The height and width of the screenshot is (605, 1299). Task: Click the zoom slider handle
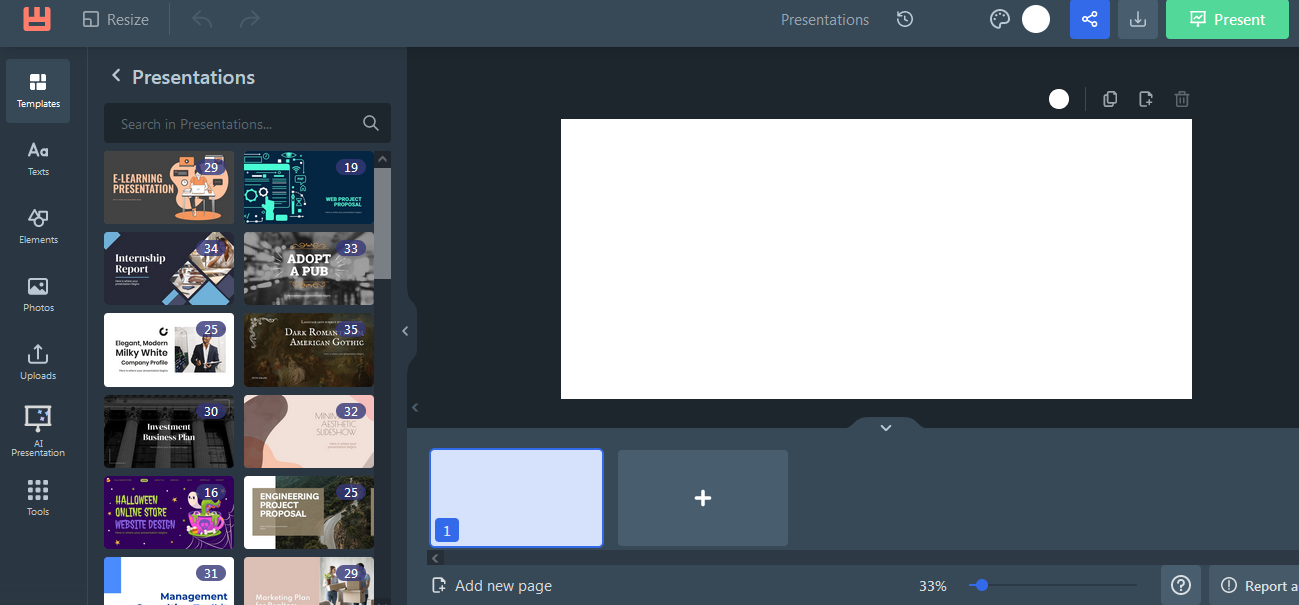tap(982, 585)
